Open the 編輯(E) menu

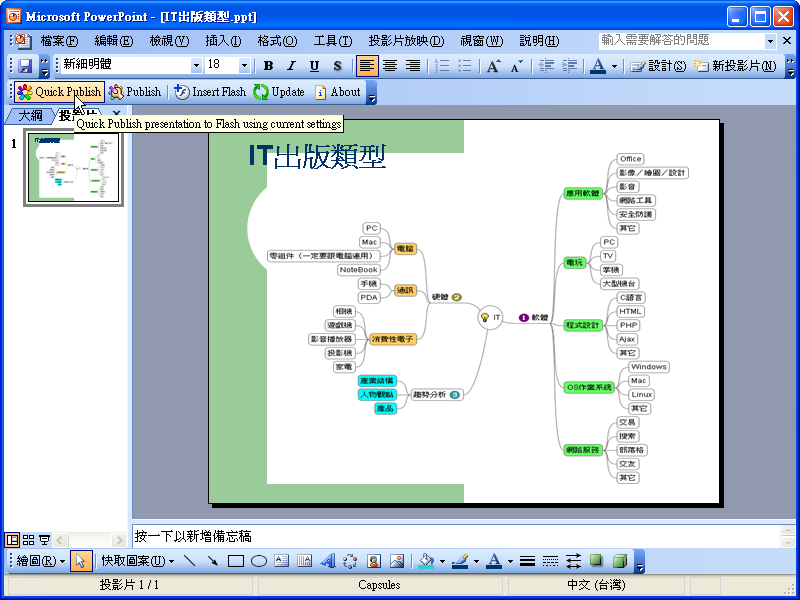114,41
